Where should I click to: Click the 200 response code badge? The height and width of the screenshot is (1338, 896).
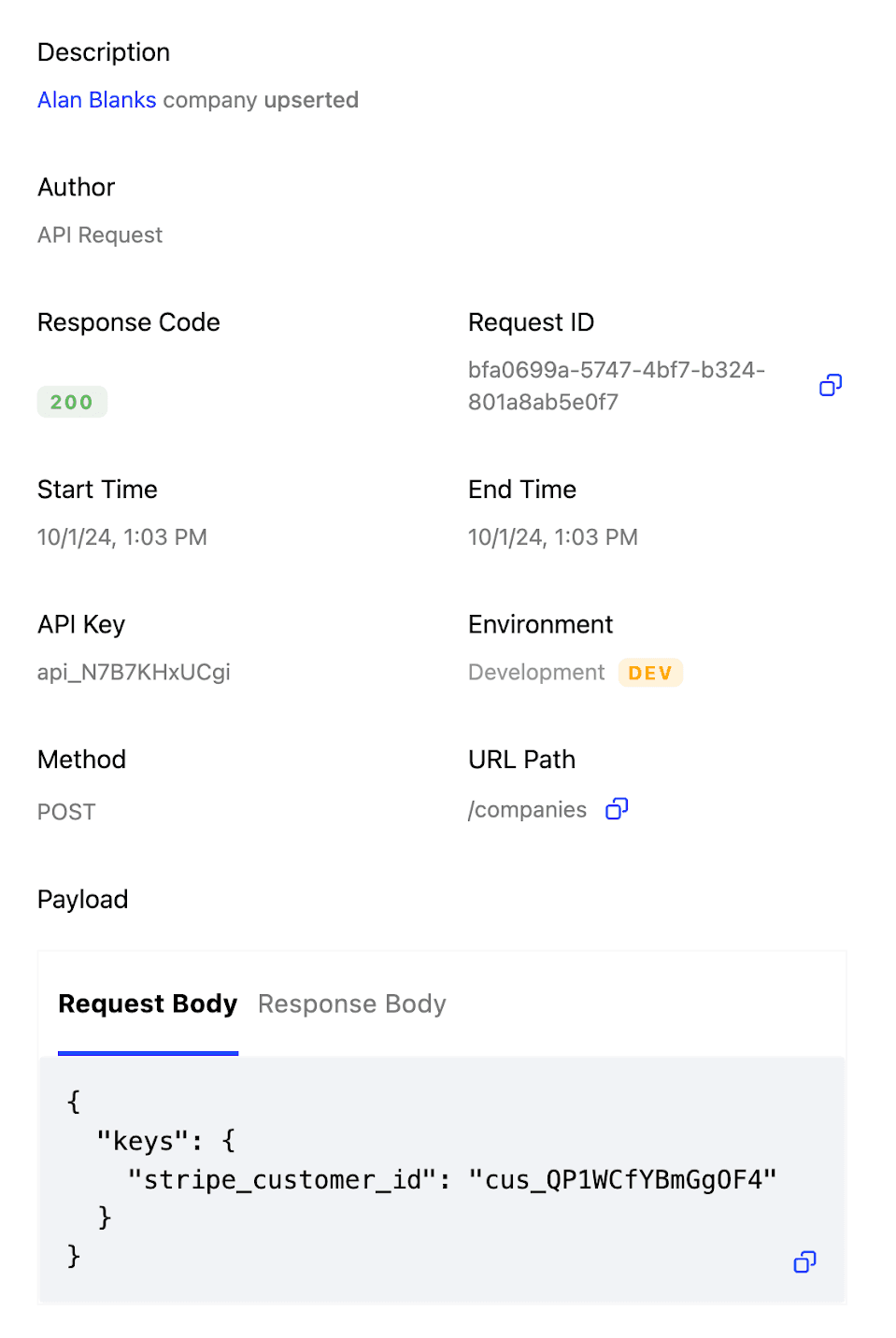tap(72, 402)
